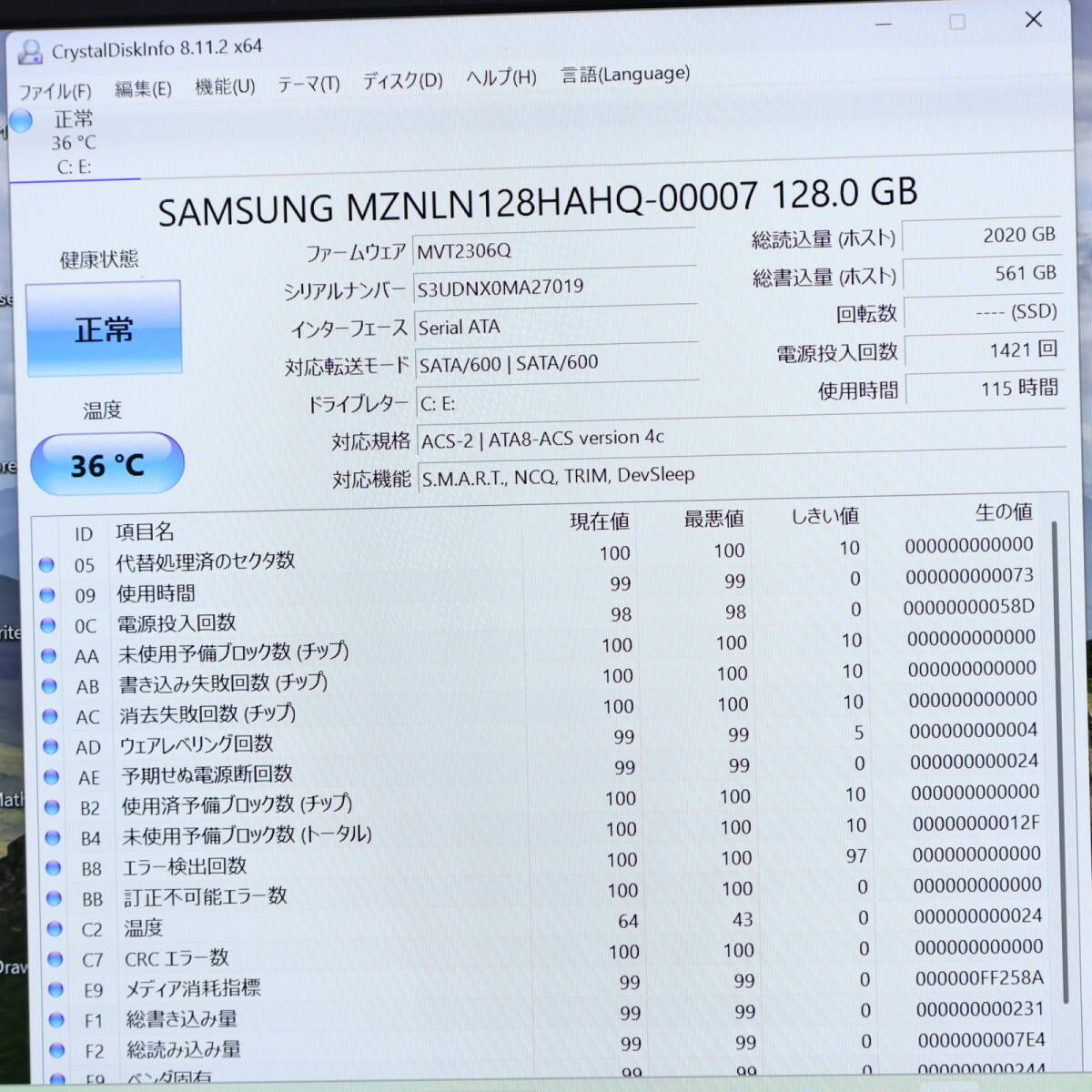Click the CrystalDiskInfo app icon in title bar
1092x1092 pixels.
pyautogui.click(x=31, y=53)
